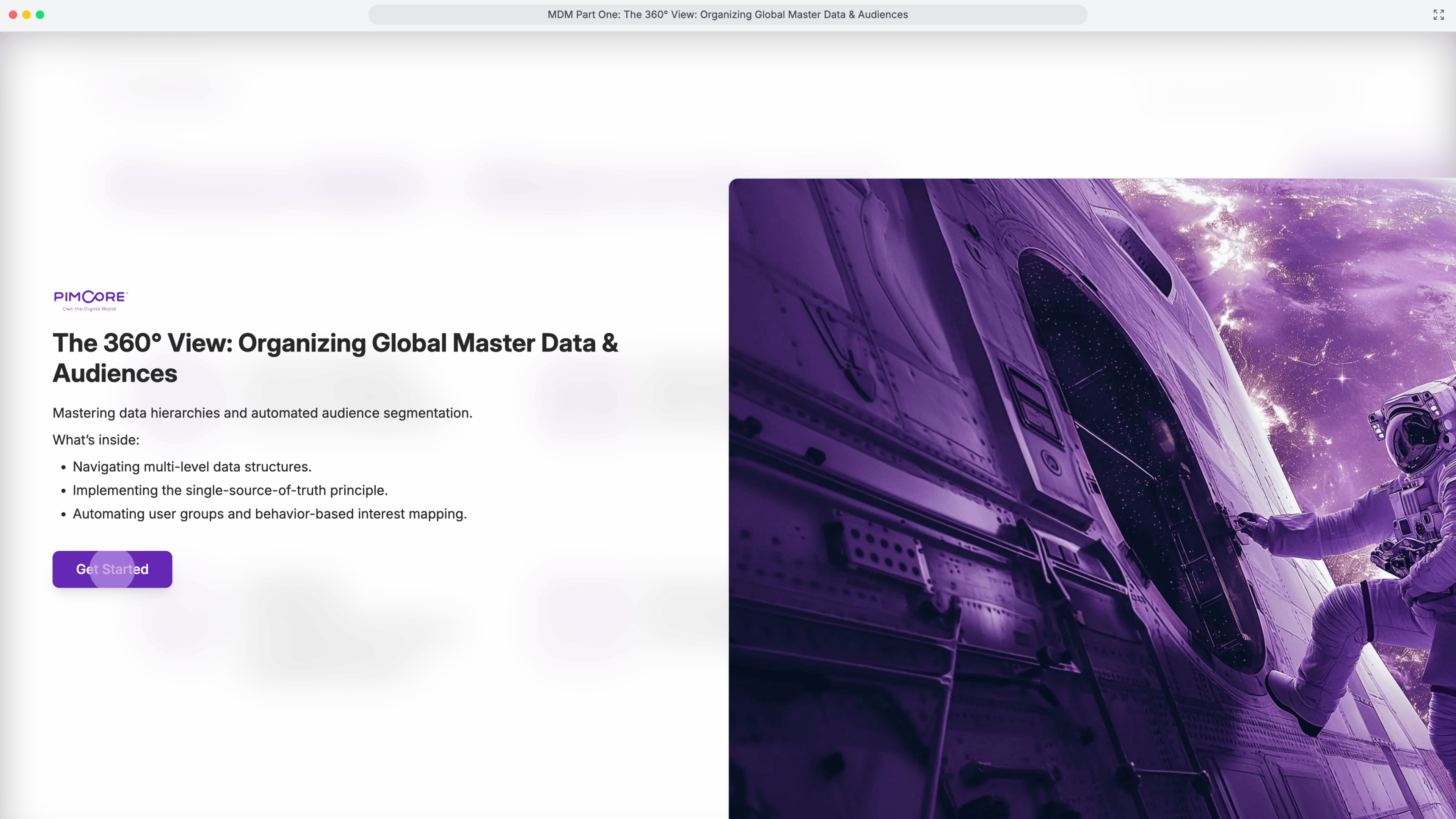Click the 'Mastering data hierarchies' subtitle
The image size is (1456, 819).
(x=262, y=413)
